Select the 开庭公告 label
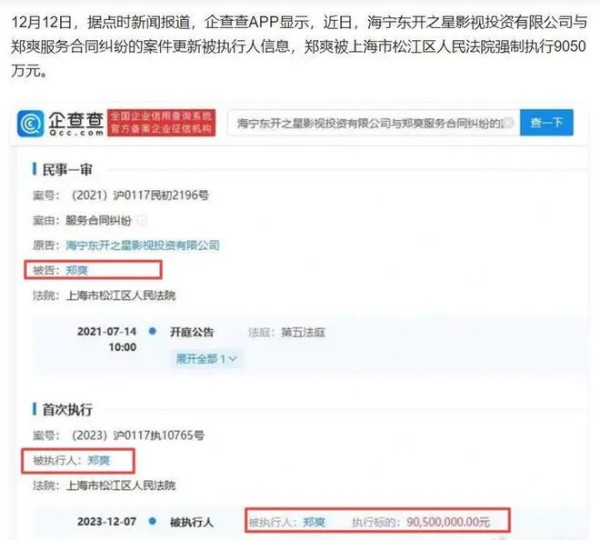Image resolution: width=600 pixels, height=540 pixels. (x=192, y=332)
